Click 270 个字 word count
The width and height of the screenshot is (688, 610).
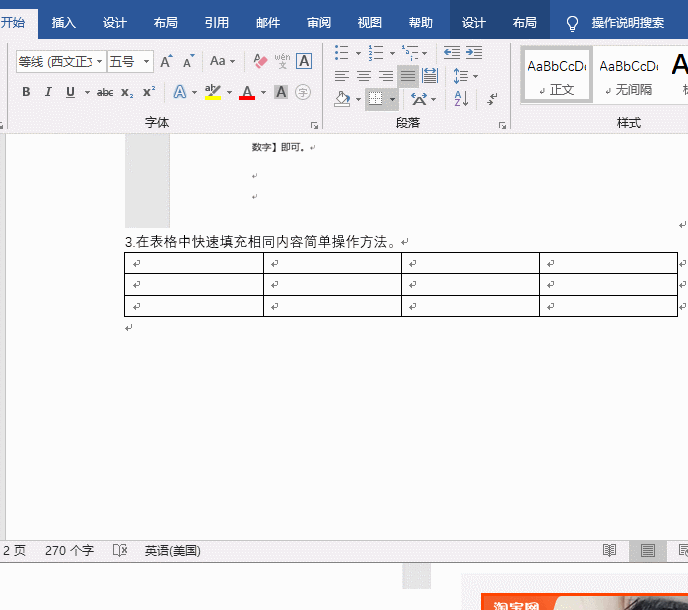point(69,550)
